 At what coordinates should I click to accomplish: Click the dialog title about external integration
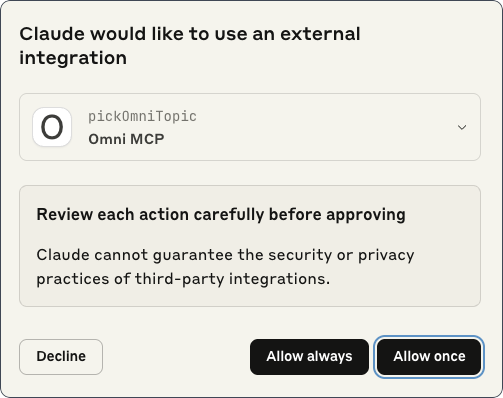tap(190, 46)
